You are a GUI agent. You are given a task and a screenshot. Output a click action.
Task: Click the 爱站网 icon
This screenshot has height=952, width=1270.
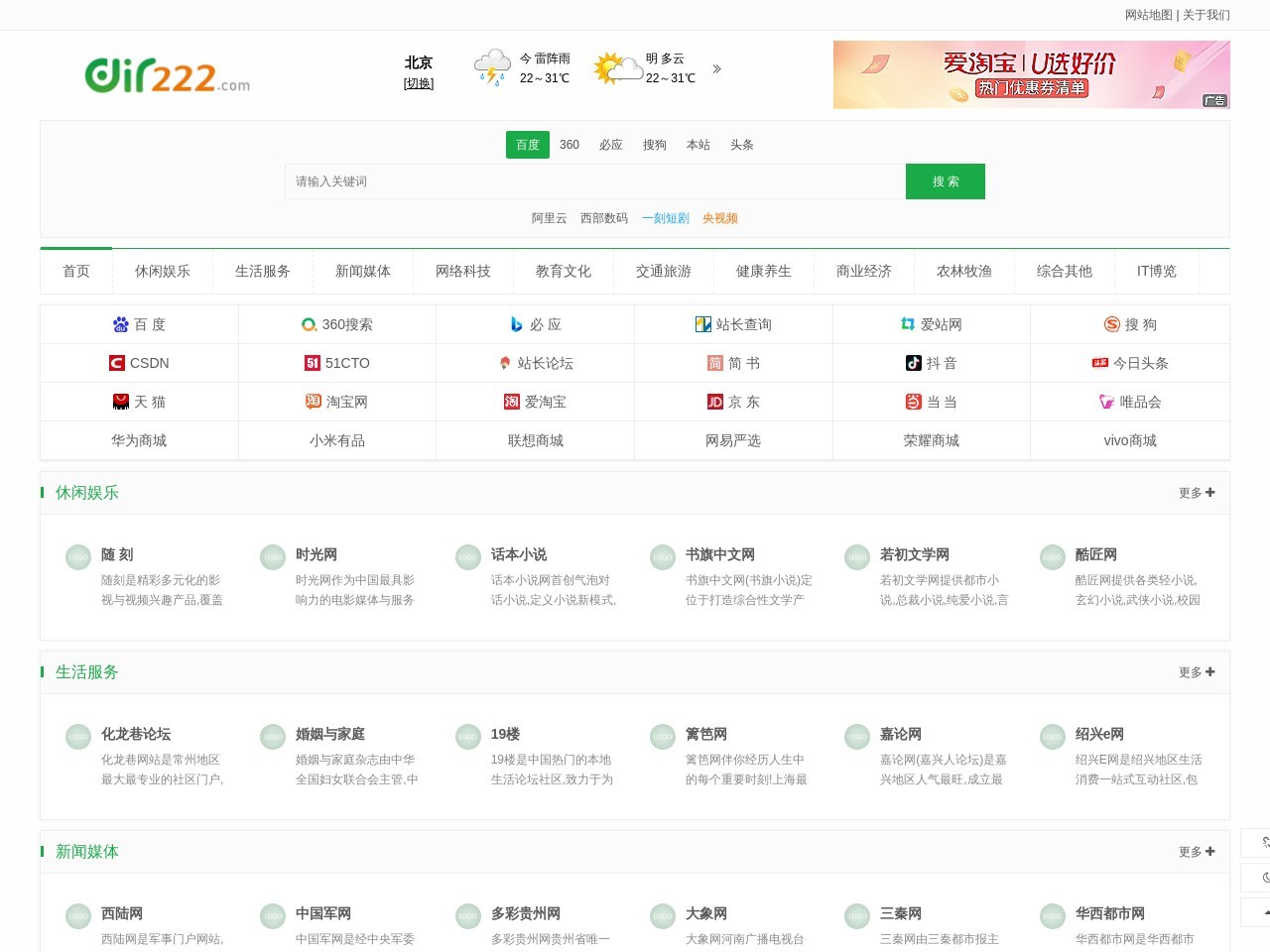click(908, 324)
